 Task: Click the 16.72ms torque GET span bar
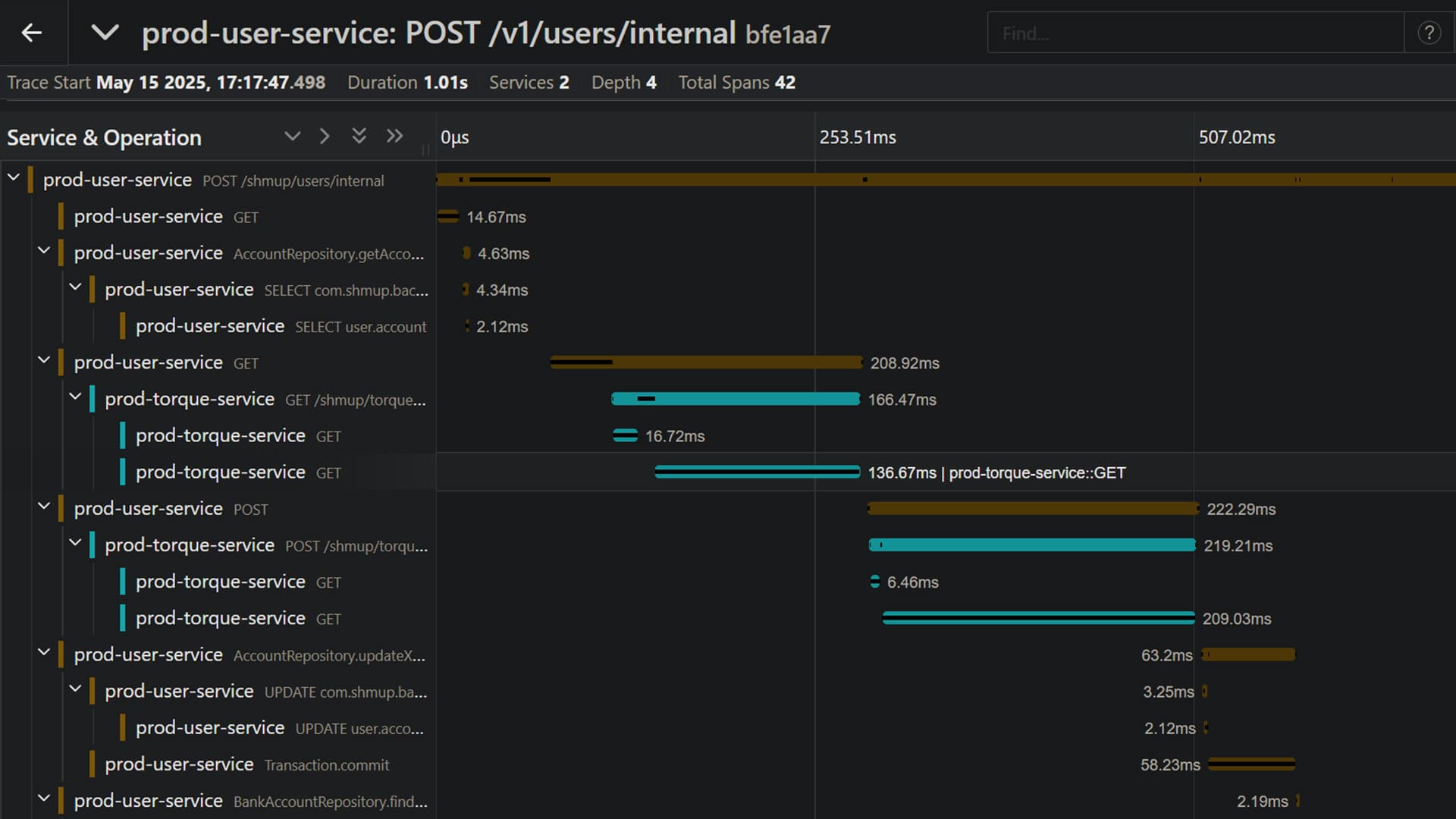coord(625,436)
